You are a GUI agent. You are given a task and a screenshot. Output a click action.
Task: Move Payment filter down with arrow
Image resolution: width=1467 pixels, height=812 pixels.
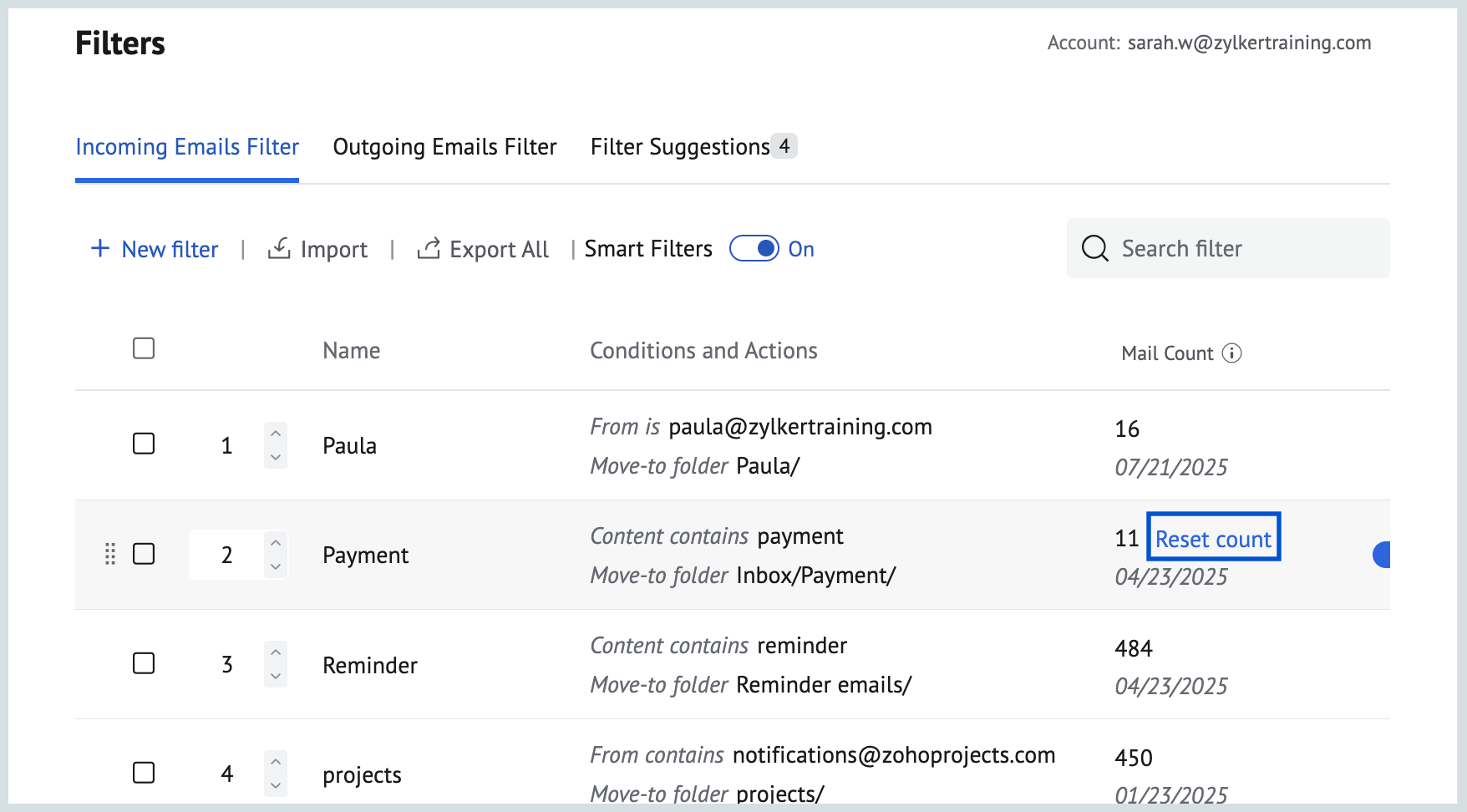[x=276, y=566]
